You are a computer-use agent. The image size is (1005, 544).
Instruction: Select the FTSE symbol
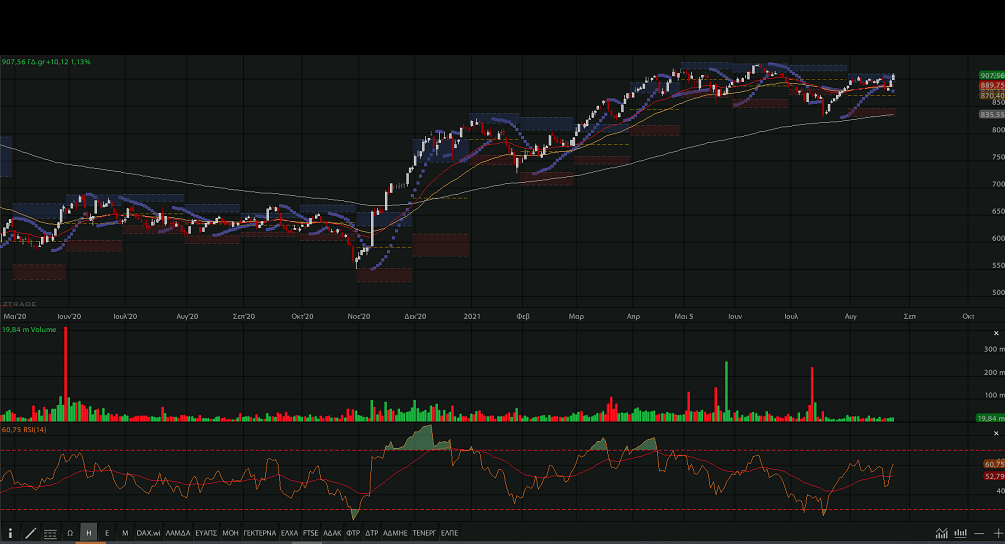tap(310, 533)
